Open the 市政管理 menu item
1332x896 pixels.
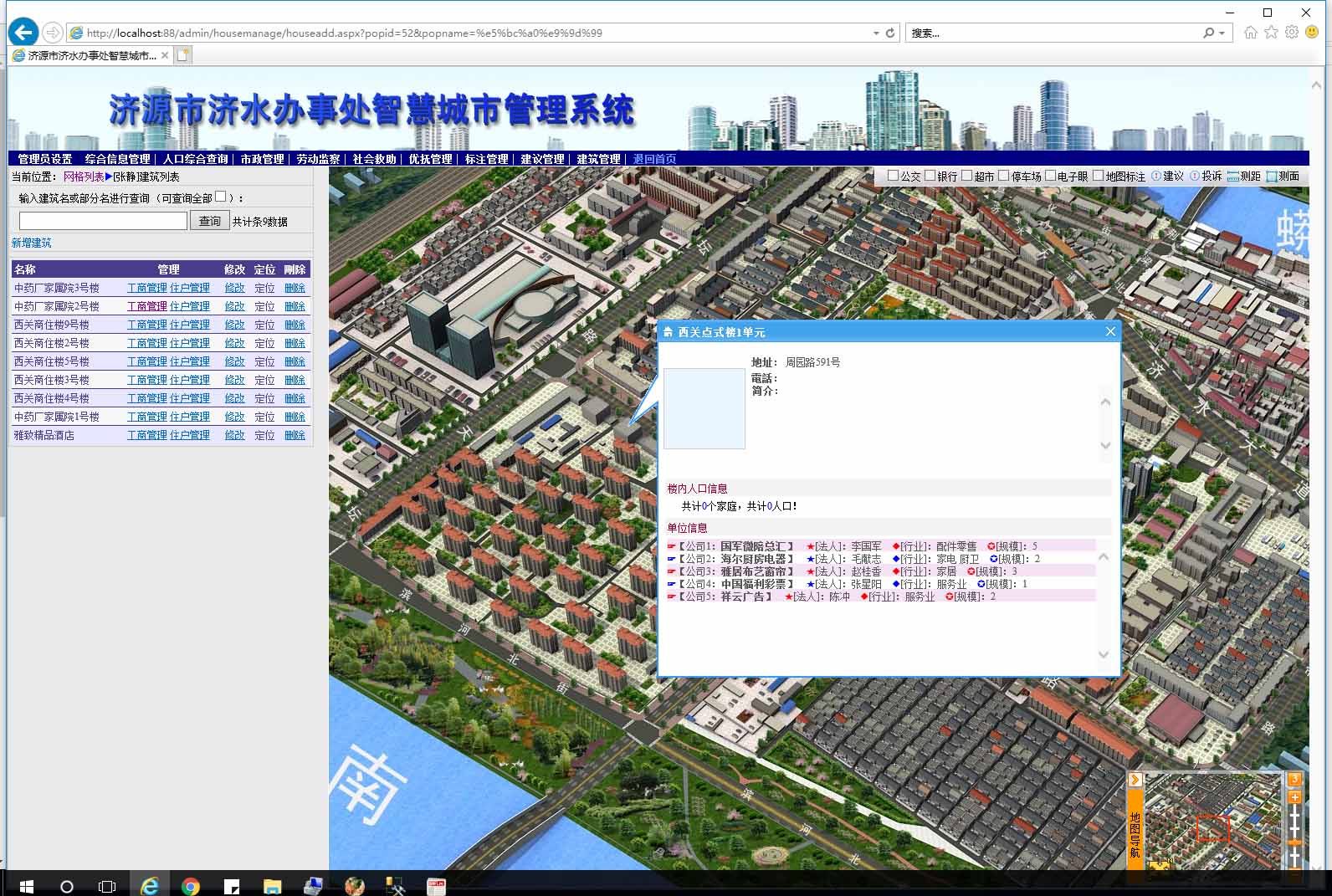click(x=262, y=159)
